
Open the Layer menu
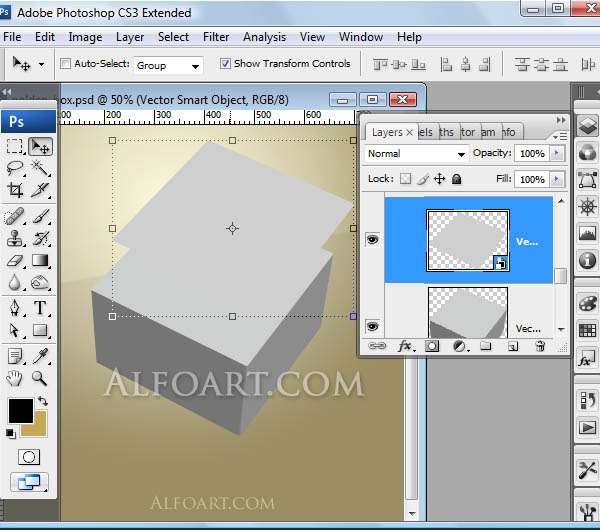(130, 37)
